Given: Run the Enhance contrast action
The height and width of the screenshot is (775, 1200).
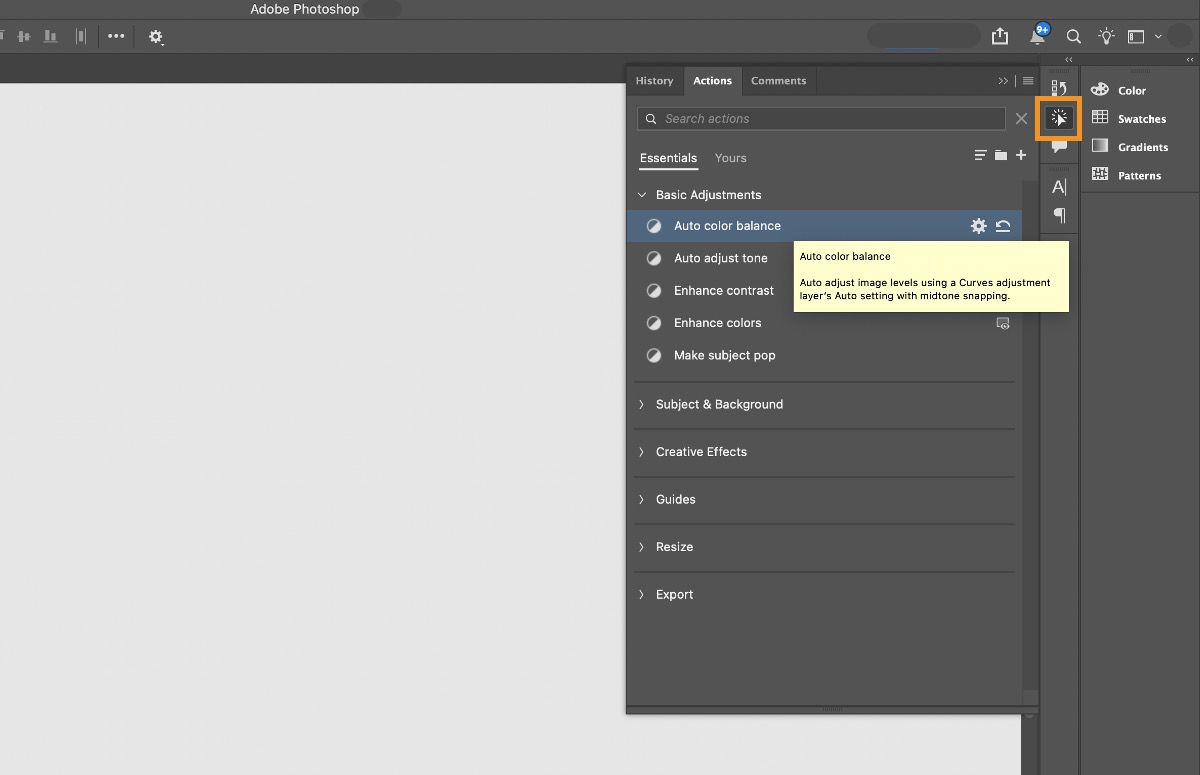Looking at the screenshot, I should click(x=723, y=291).
